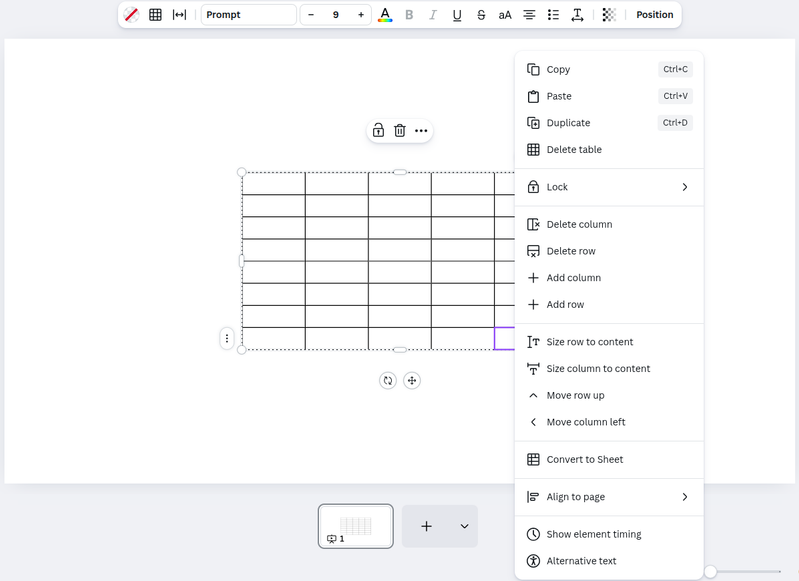Choose Duplicate from context menu

click(x=609, y=123)
